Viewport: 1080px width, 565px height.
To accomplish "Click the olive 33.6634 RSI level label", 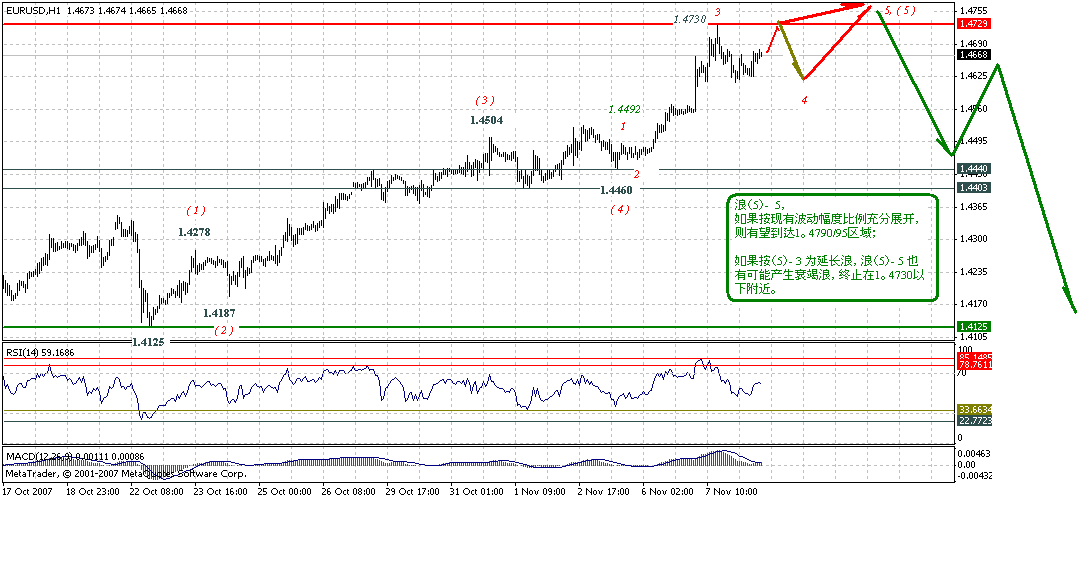I will 974,410.
